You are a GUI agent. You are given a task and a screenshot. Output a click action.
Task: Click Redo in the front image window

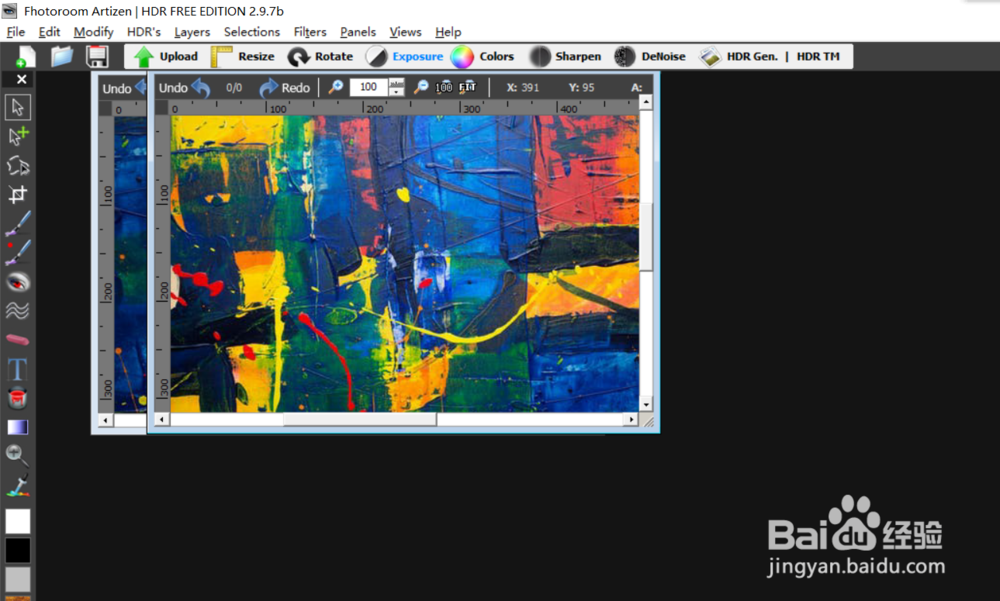[x=284, y=87]
